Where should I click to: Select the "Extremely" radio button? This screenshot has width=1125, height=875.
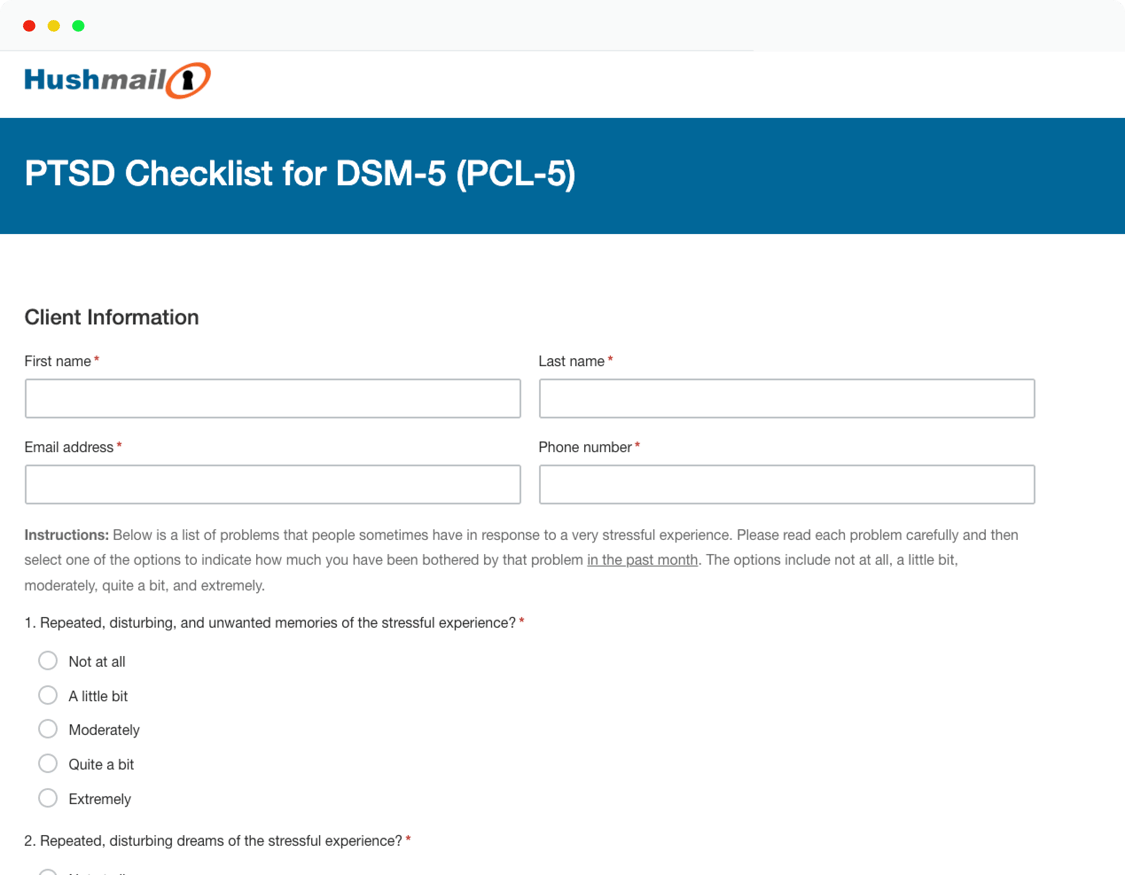pyautogui.click(x=48, y=798)
